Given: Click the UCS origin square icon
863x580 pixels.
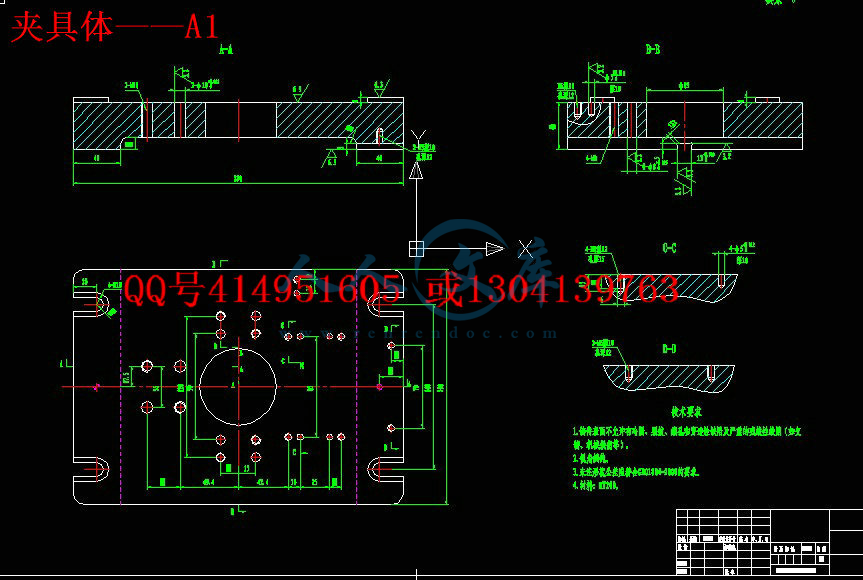Looking at the screenshot, I should coord(417,248).
